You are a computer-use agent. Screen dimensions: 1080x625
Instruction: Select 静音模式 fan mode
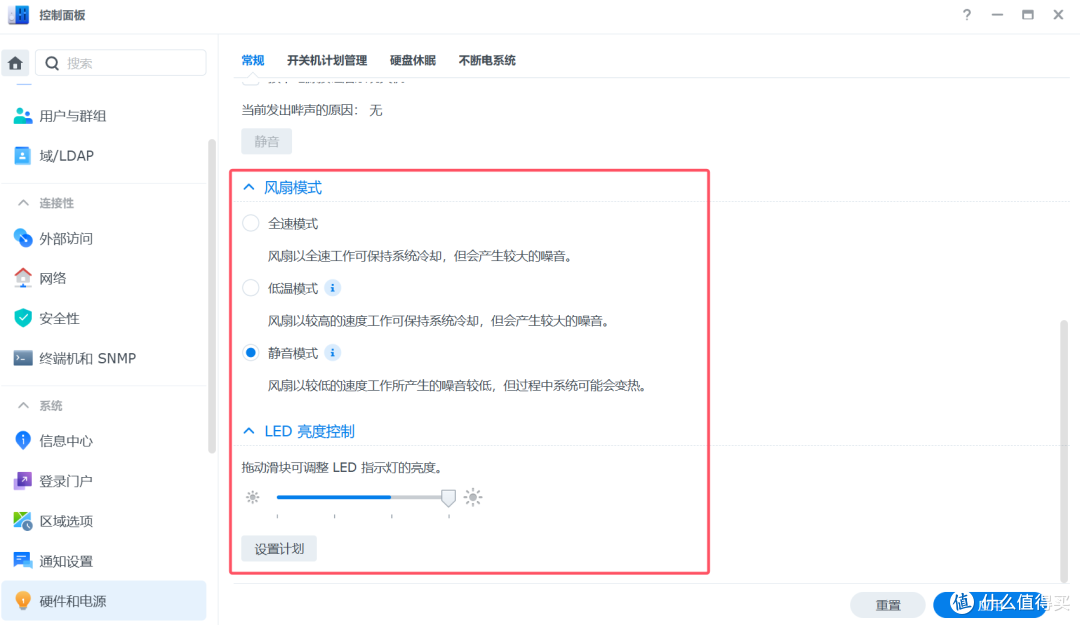(250, 352)
